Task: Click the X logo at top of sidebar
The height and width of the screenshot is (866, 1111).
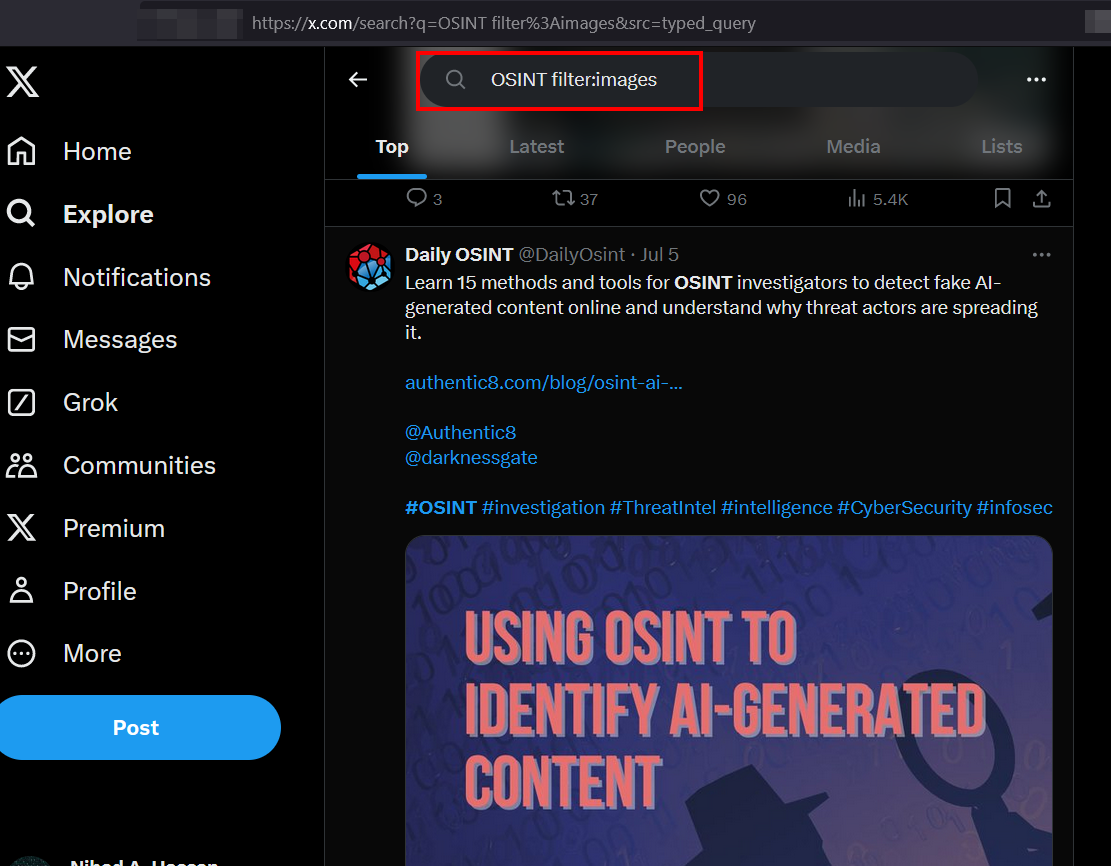Action: click(x=23, y=81)
